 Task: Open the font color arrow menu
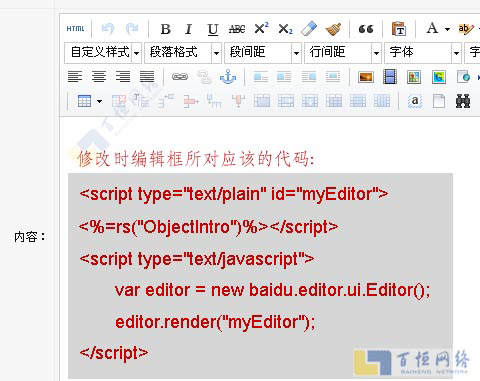pyautogui.click(x=447, y=29)
